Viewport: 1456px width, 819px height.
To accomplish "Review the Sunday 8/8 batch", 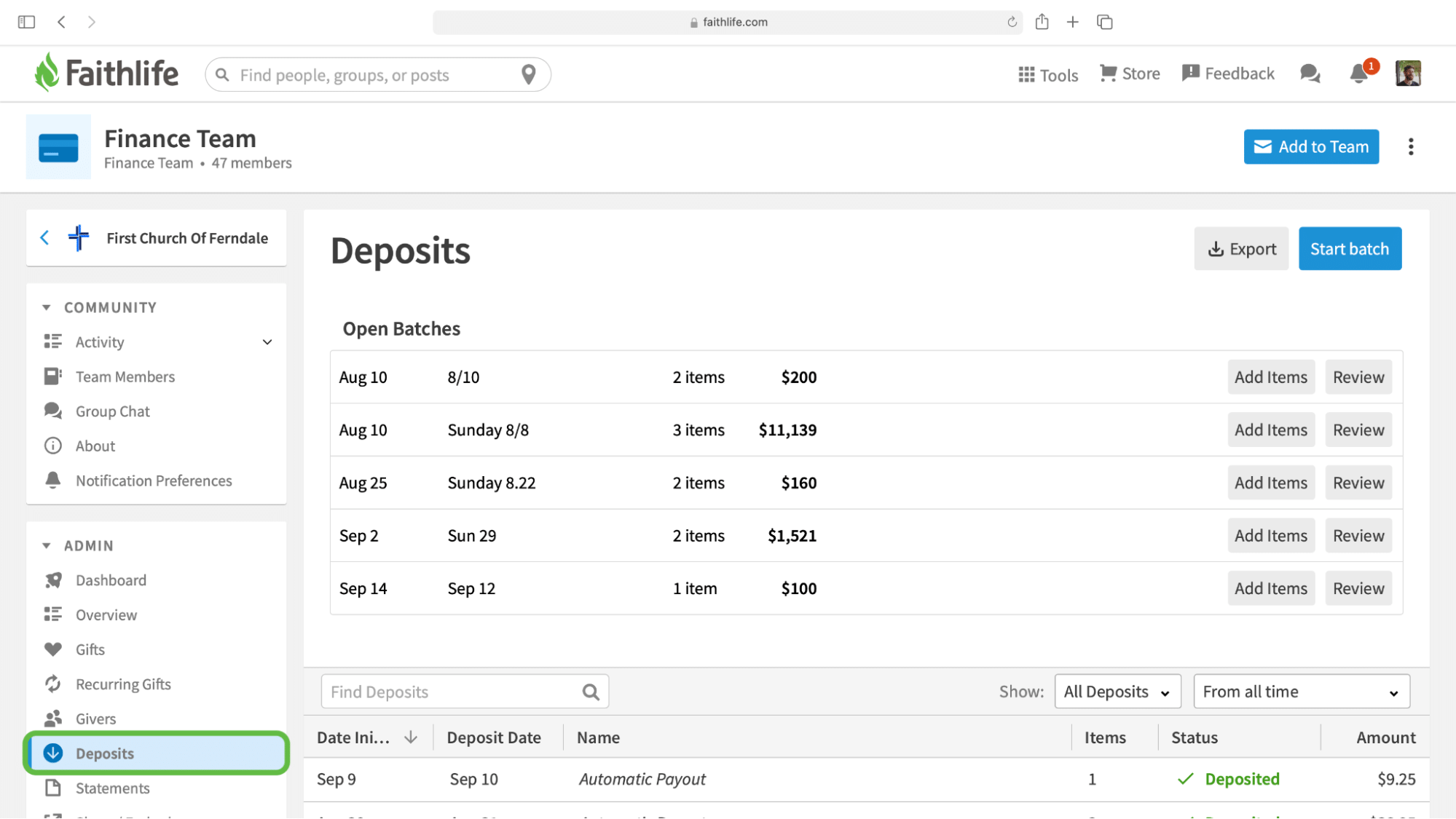I will point(1358,430).
